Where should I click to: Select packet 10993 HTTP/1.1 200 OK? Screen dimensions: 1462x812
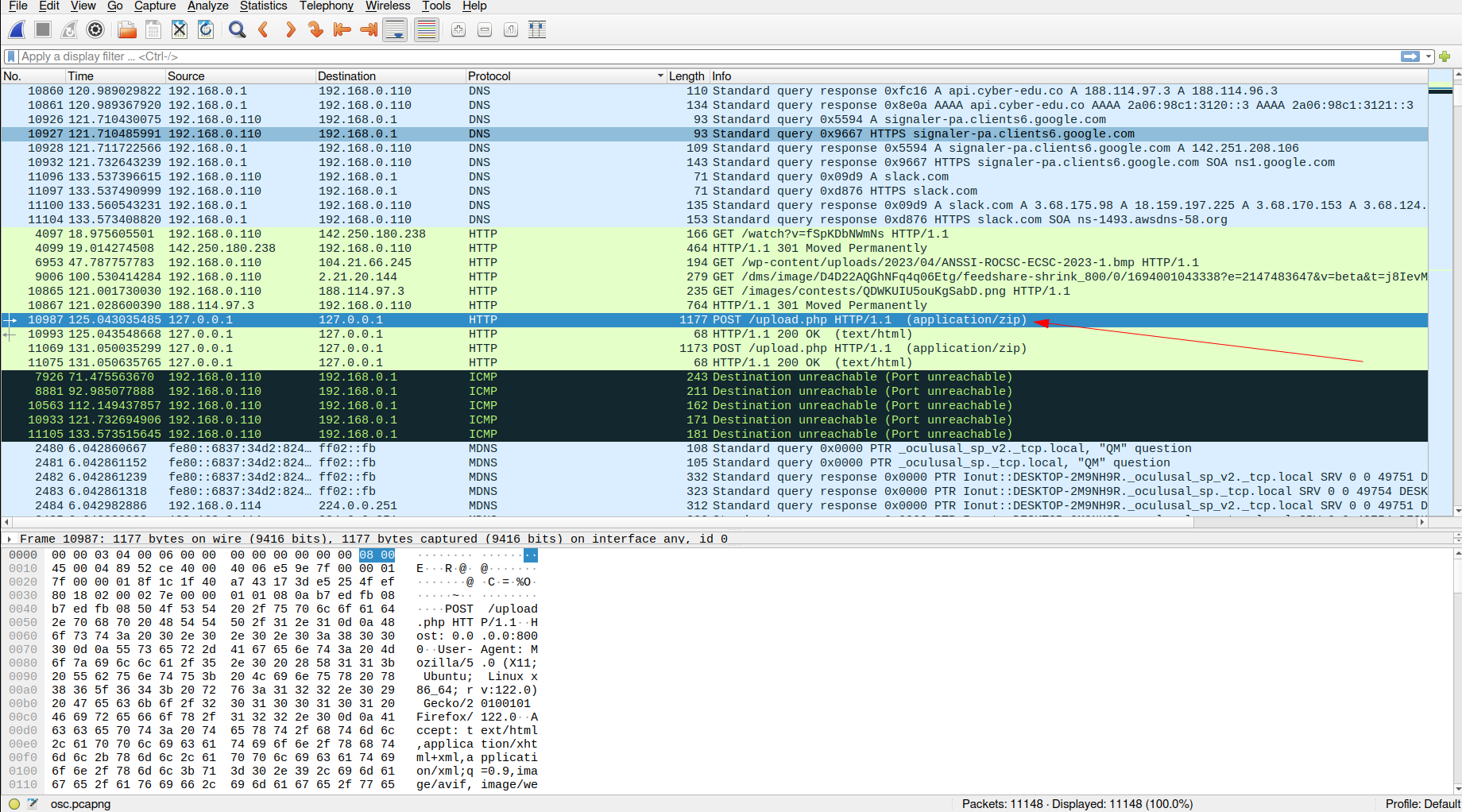tap(714, 334)
